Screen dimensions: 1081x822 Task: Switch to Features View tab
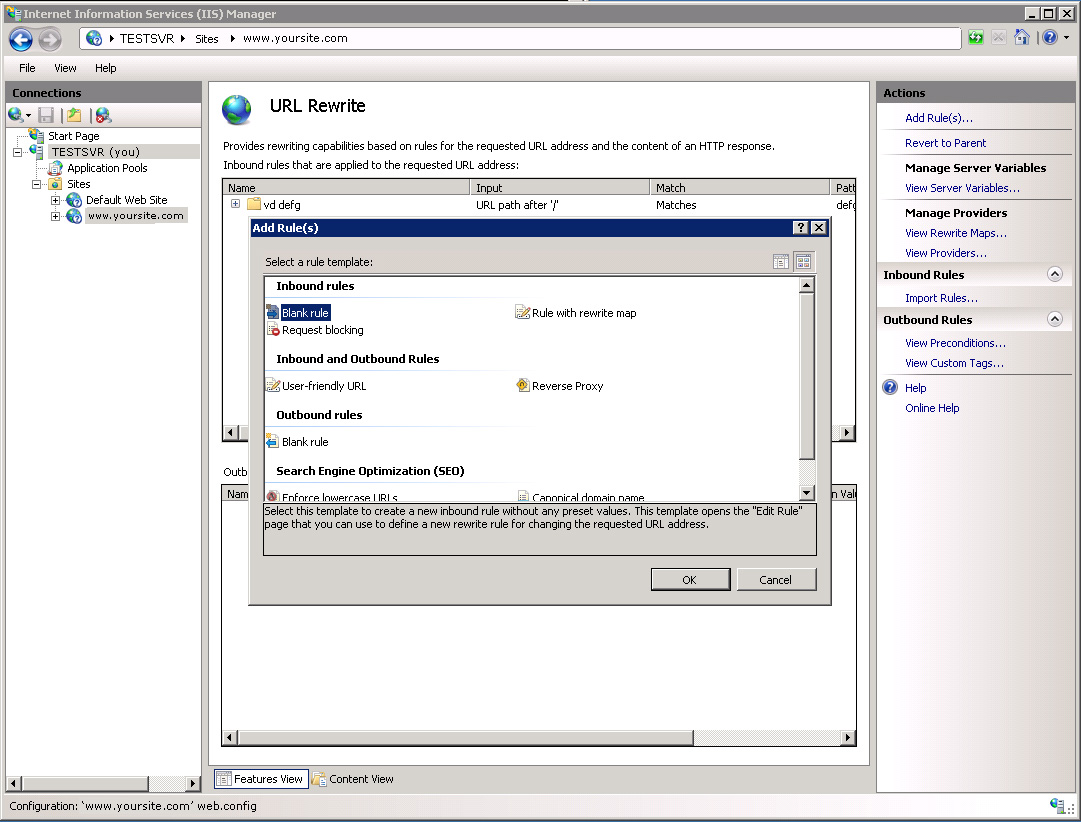point(261,779)
